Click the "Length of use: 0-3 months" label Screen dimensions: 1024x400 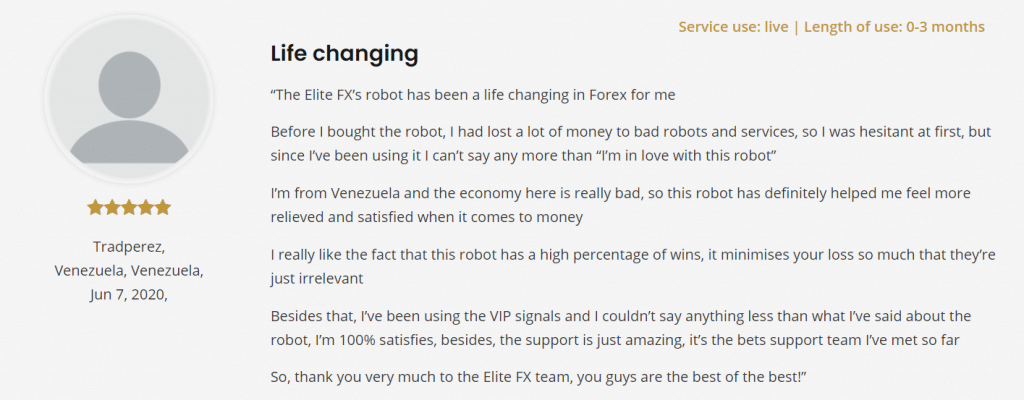tap(894, 27)
